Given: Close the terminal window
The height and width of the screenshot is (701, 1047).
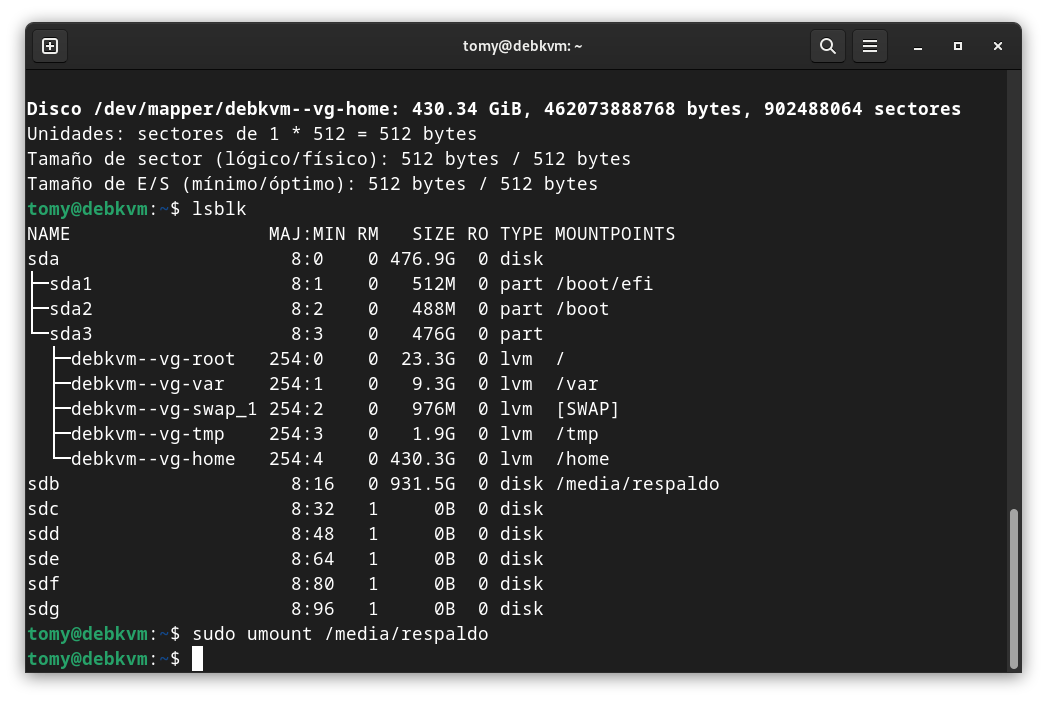Looking at the screenshot, I should [998, 46].
